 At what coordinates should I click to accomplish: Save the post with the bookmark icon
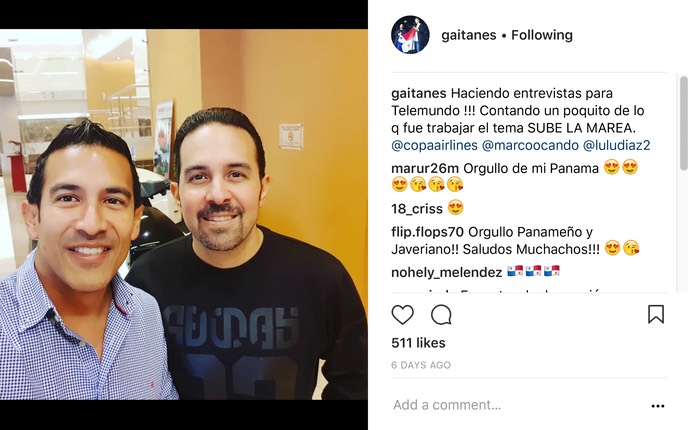pyautogui.click(x=656, y=315)
